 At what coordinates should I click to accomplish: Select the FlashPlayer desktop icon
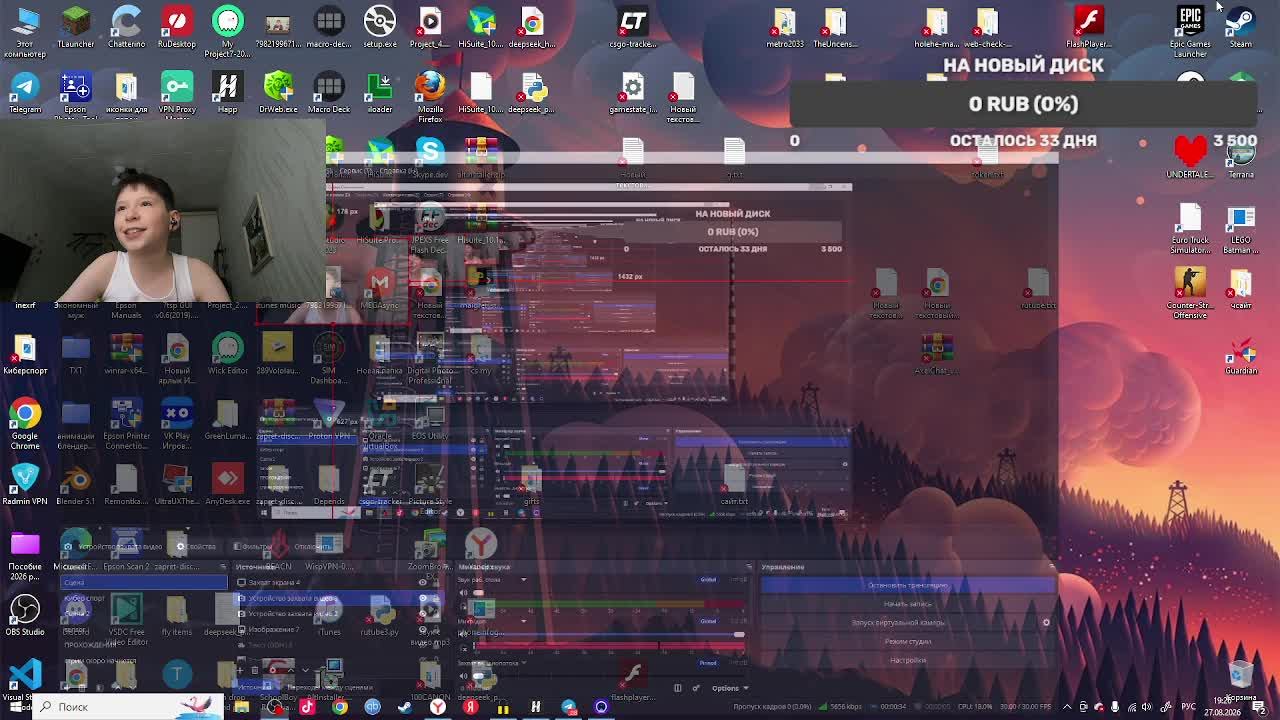click(x=1088, y=27)
